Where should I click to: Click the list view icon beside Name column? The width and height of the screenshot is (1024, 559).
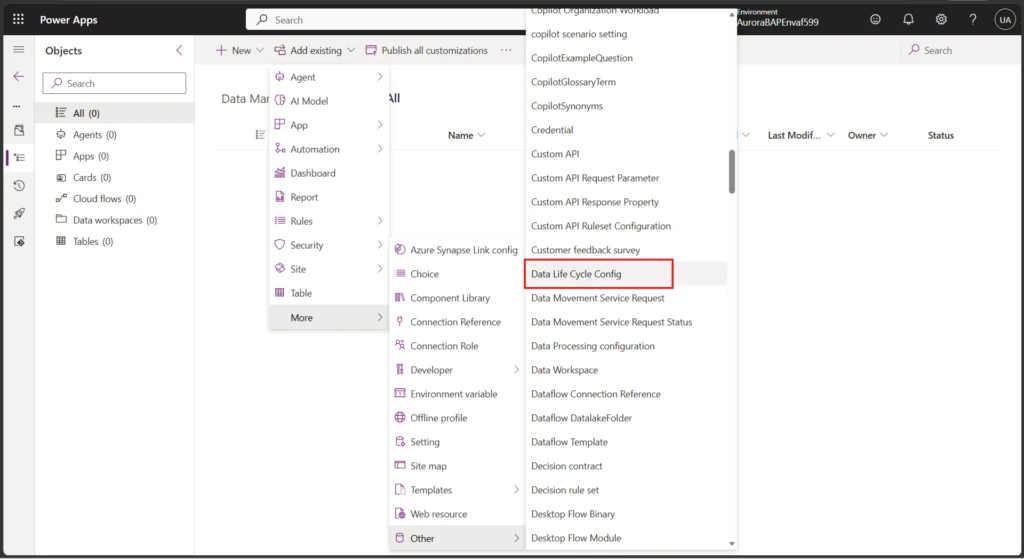tap(260, 135)
